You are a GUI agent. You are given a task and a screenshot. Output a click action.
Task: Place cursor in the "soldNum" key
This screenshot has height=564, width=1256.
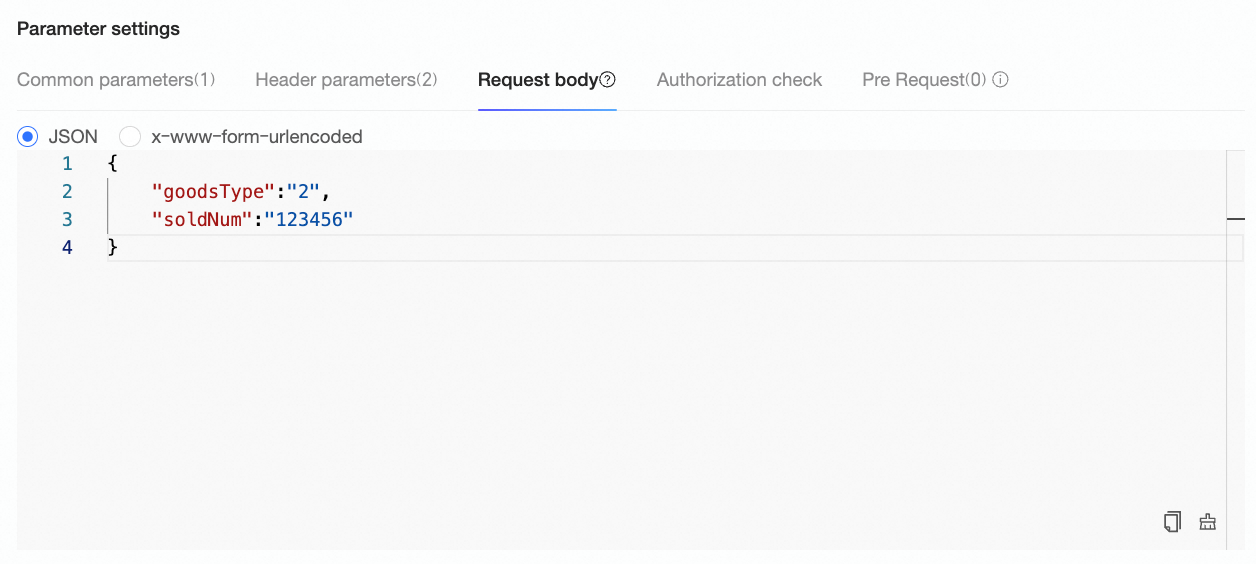point(201,219)
